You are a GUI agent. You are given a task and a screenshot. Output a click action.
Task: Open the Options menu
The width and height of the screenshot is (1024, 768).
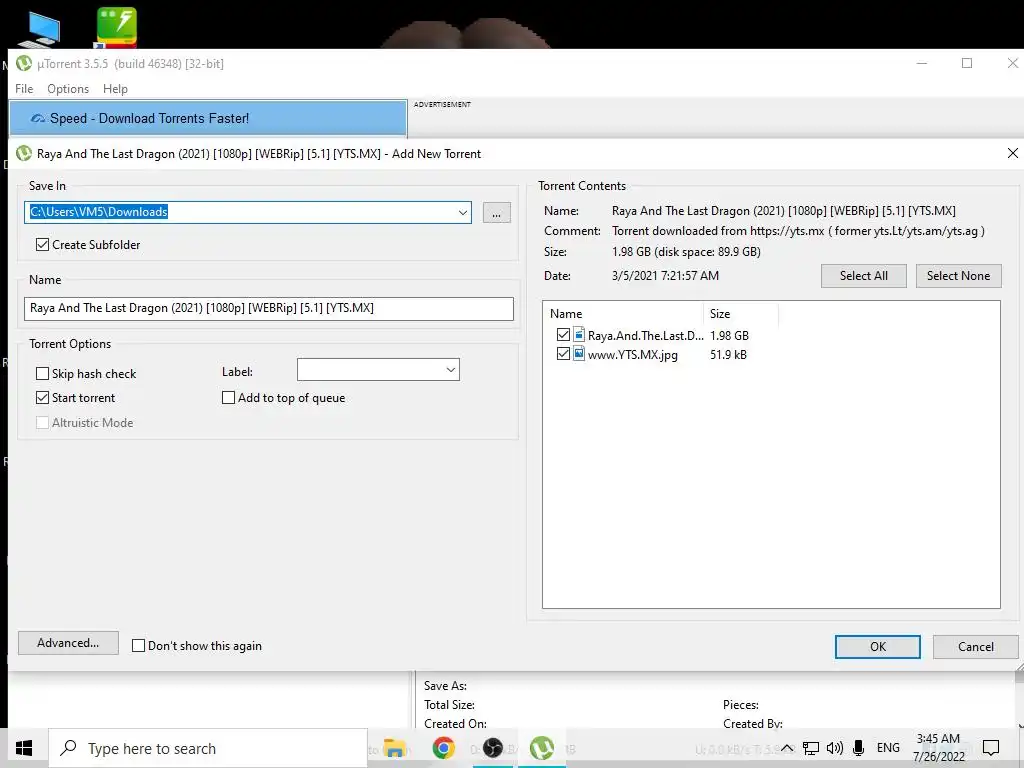pyautogui.click(x=68, y=89)
